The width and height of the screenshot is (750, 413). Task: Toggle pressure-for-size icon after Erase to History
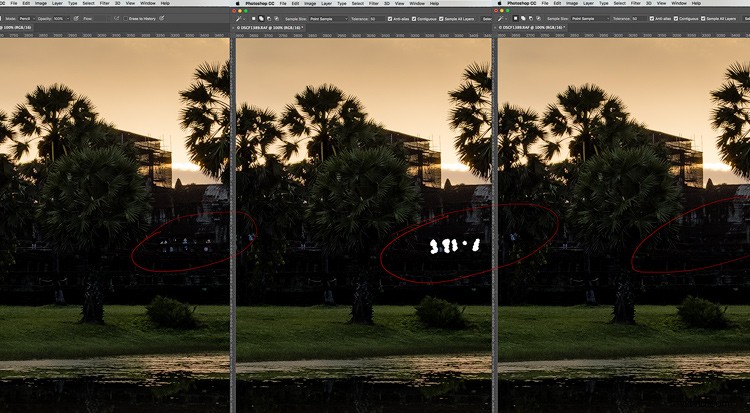pos(162,19)
